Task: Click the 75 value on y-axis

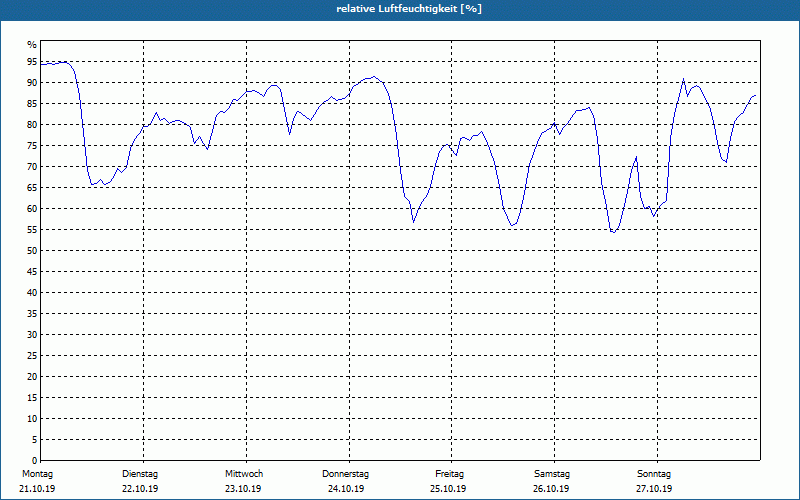Action: coord(32,145)
